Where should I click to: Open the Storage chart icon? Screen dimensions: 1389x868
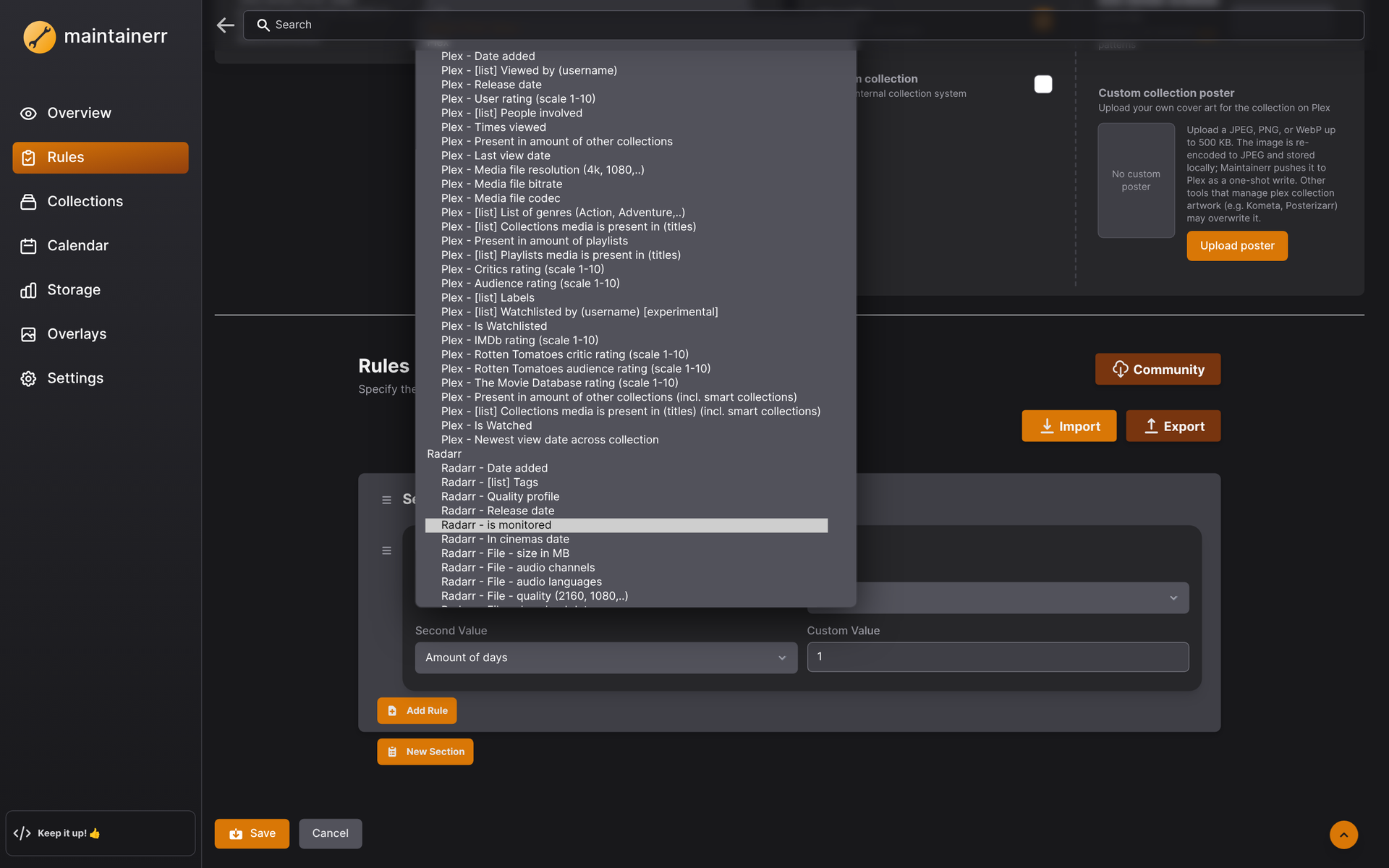28,290
